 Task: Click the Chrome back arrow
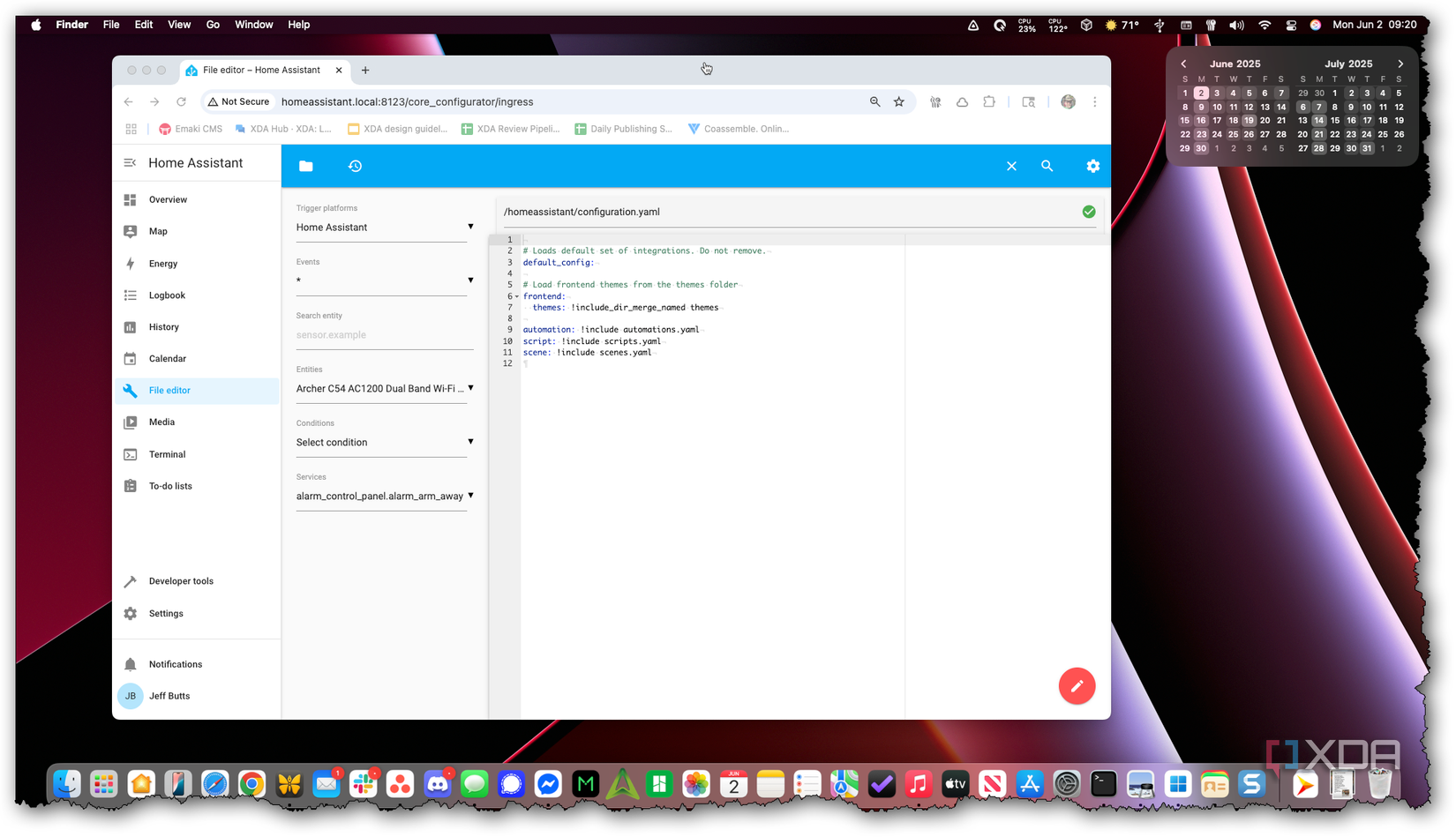pos(129,102)
